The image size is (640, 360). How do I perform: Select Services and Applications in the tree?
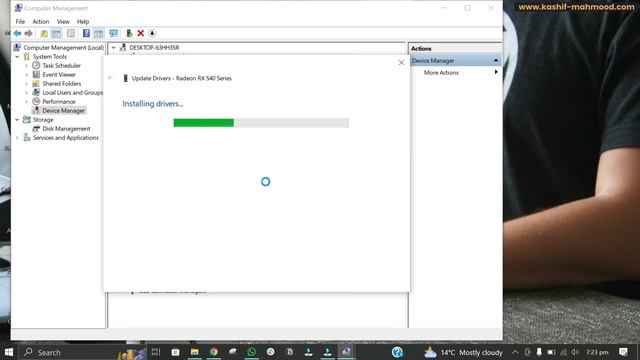[66, 138]
